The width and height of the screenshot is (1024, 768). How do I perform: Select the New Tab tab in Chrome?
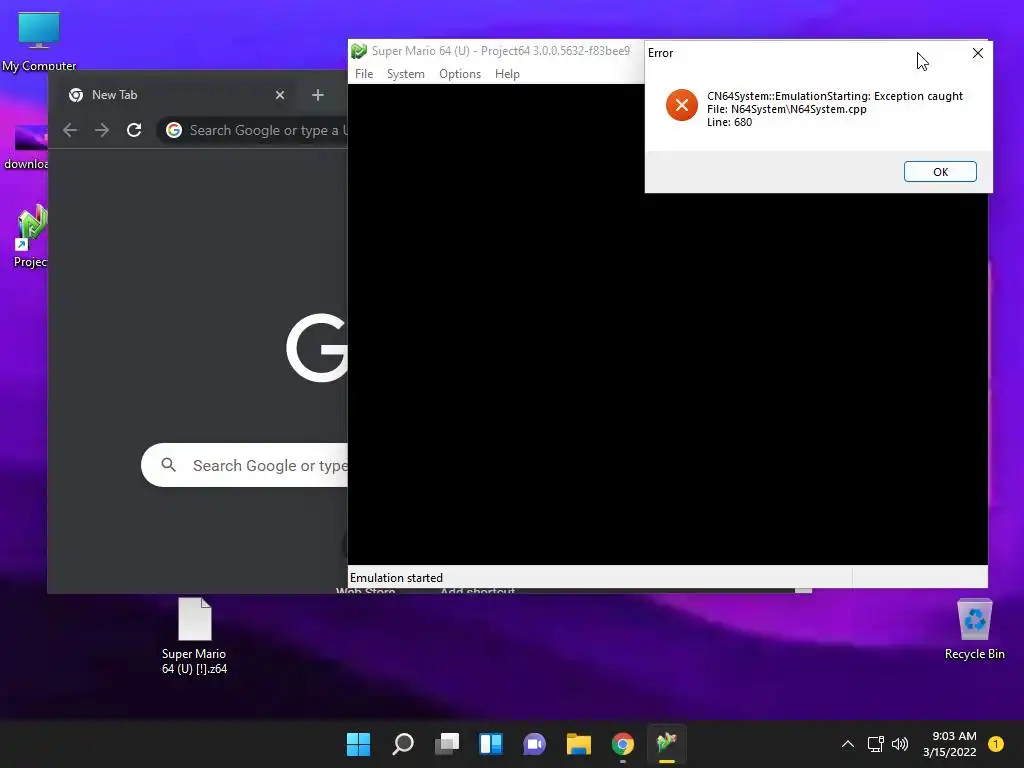click(x=176, y=95)
